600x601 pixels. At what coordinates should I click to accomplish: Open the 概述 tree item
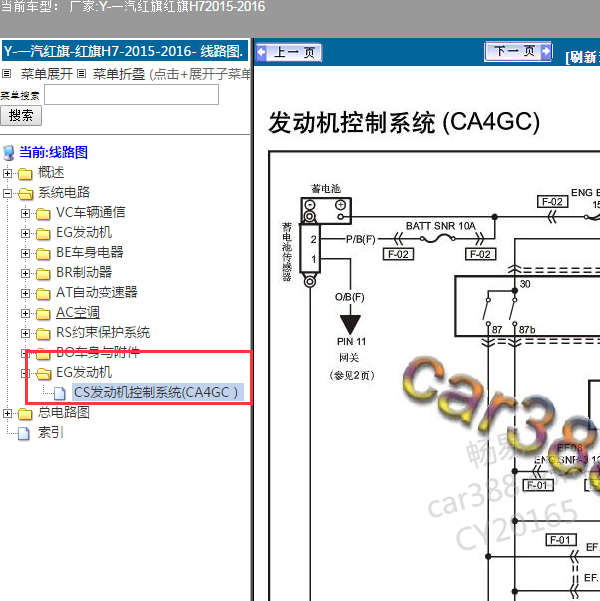51,172
